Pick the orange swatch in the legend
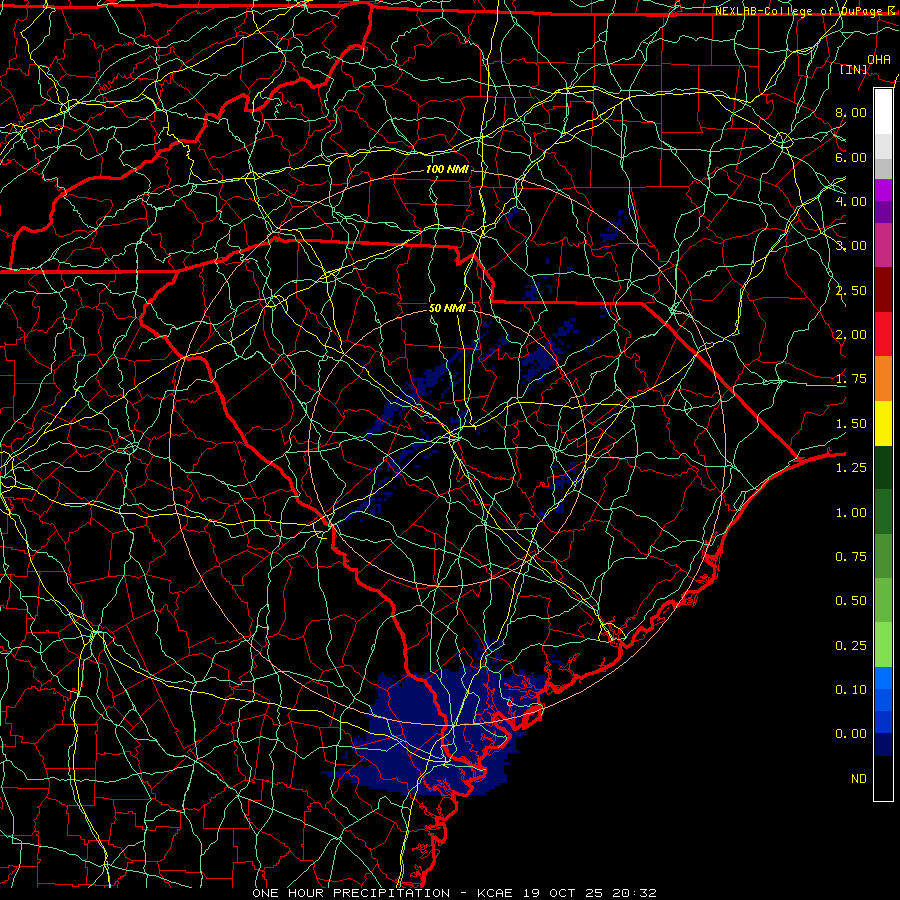This screenshot has height=900, width=900. [883, 379]
